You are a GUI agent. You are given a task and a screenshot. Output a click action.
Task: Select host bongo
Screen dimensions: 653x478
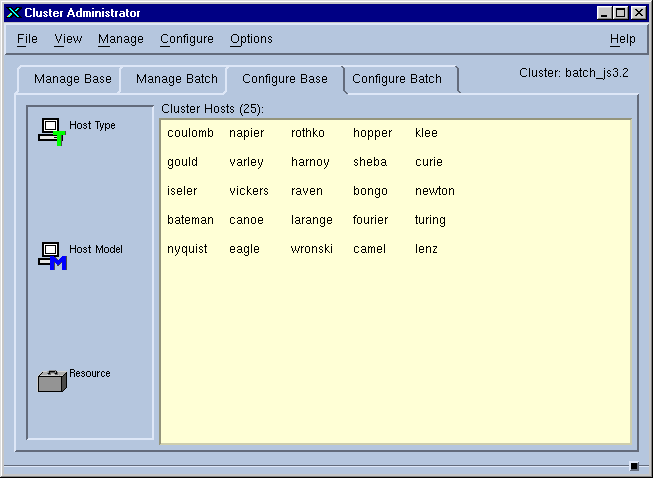pos(370,192)
